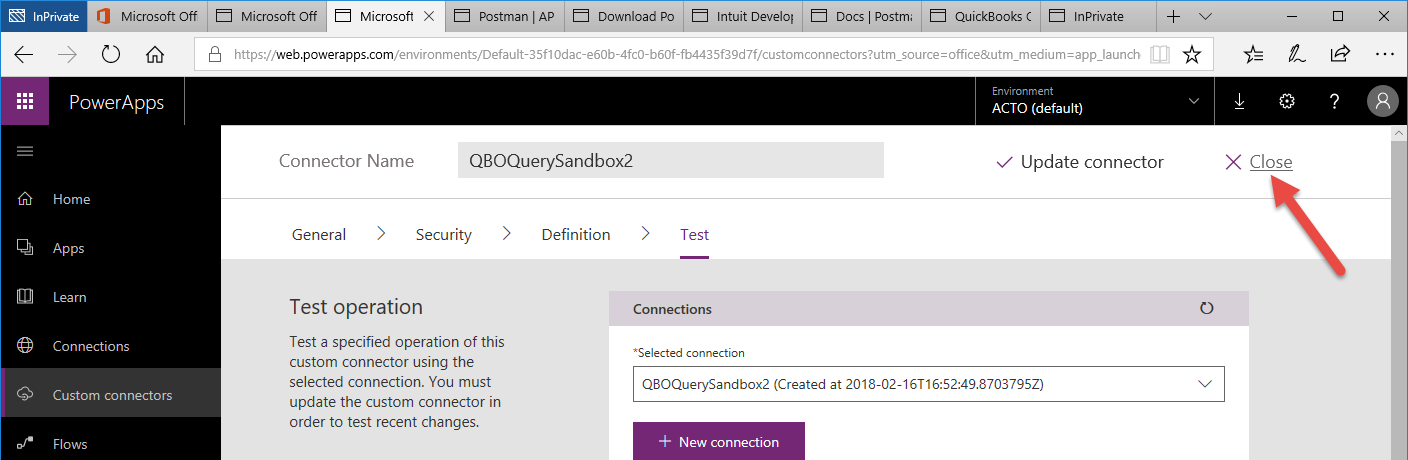Image resolution: width=1408 pixels, height=460 pixels.
Task: Click the browser back arrow
Action: [x=24, y=55]
